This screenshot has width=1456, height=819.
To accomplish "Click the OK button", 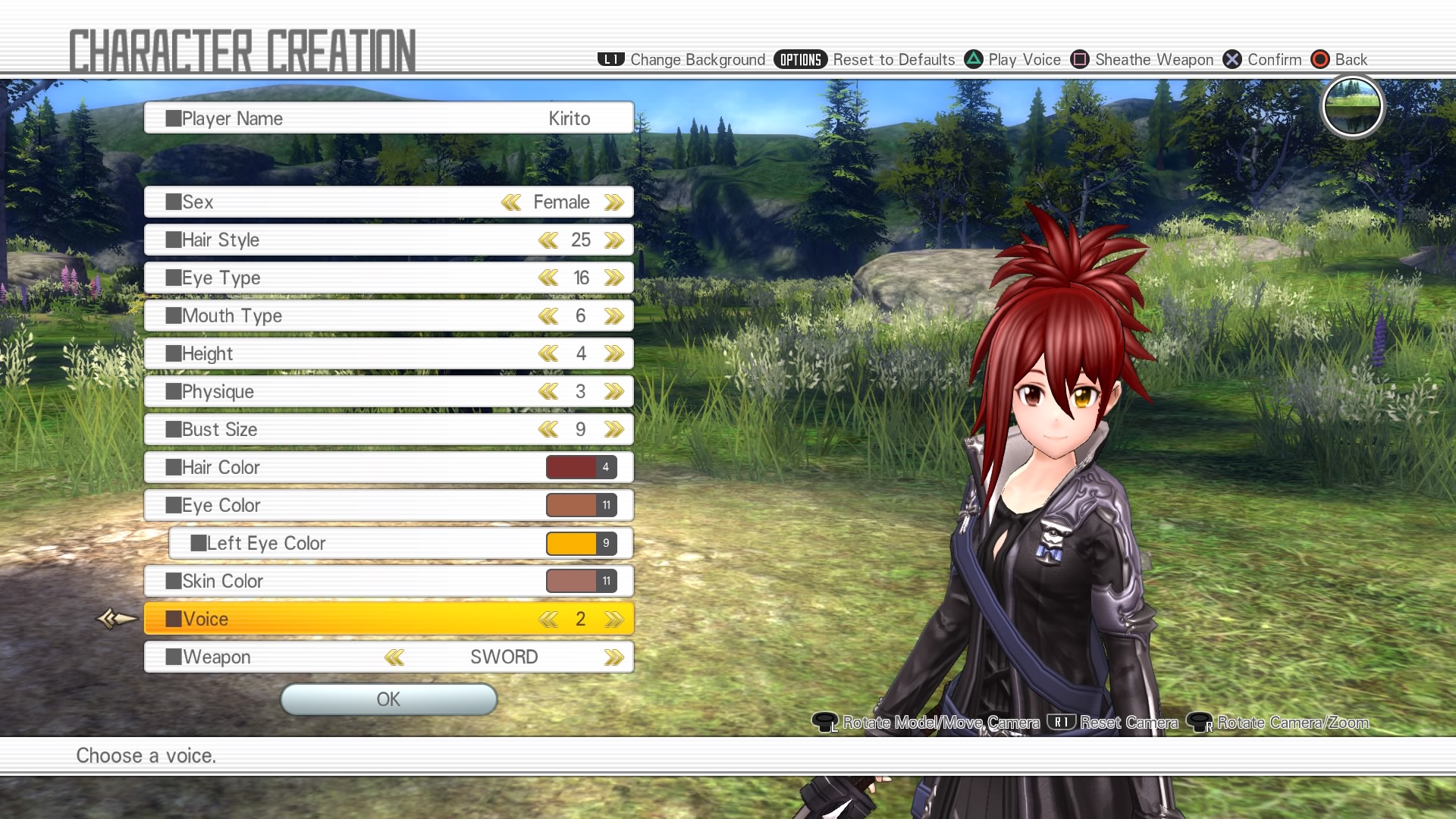I will (389, 699).
